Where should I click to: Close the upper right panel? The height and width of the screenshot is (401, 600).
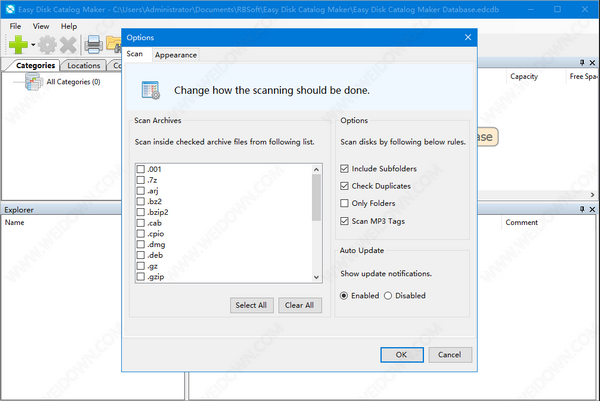coord(592,62)
